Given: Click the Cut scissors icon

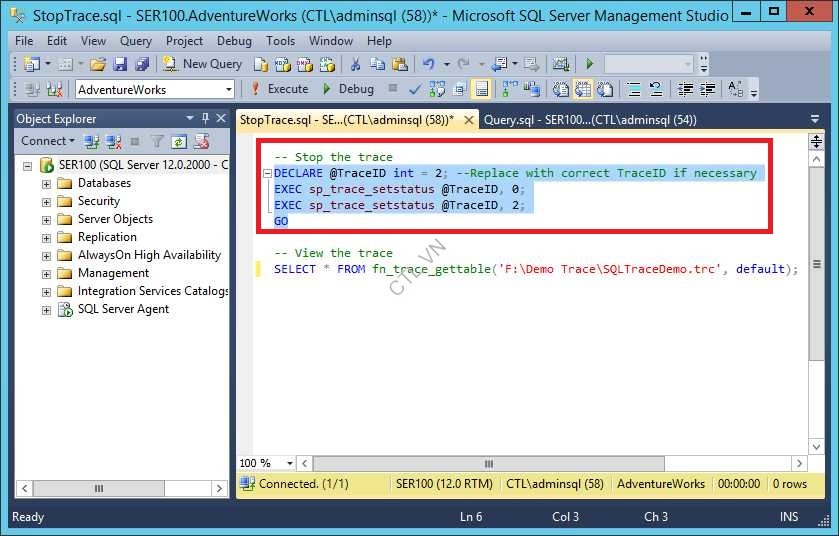Looking at the screenshot, I should point(354,64).
